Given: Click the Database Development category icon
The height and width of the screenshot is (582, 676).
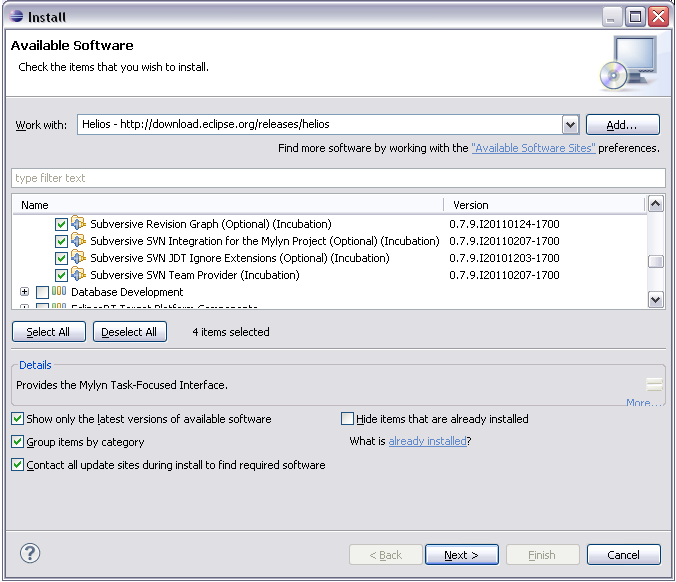Looking at the screenshot, I should pos(59,291).
